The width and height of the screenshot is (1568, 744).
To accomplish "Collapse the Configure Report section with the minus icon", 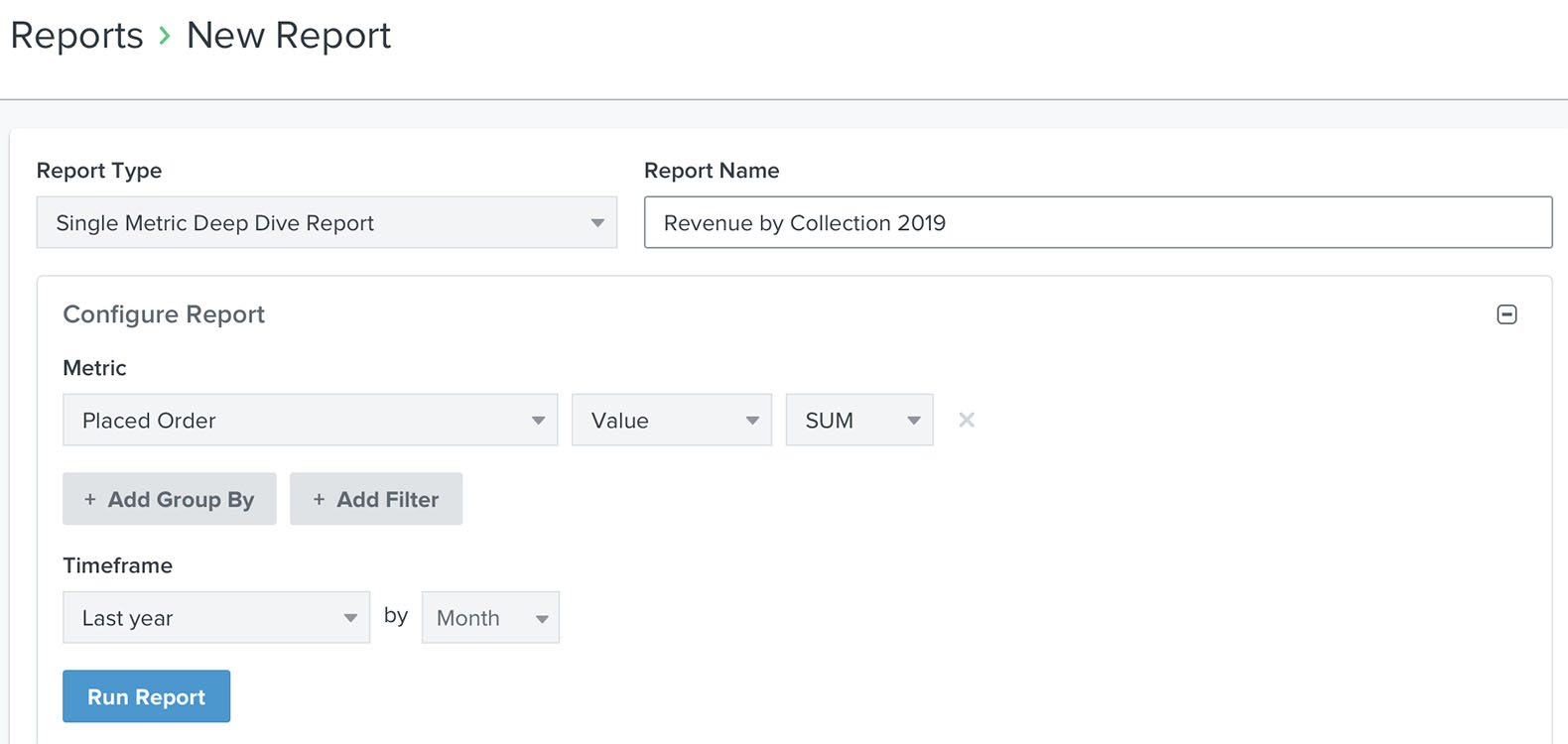I will pyautogui.click(x=1506, y=314).
